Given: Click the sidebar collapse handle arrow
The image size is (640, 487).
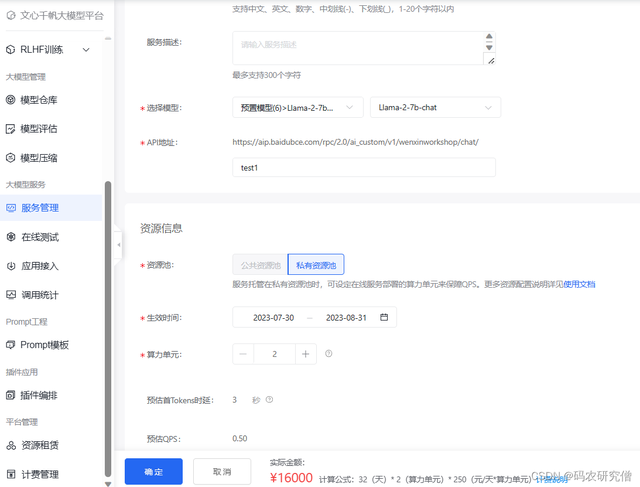Looking at the screenshot, I should pyautogui.click(x=118, y=244).
